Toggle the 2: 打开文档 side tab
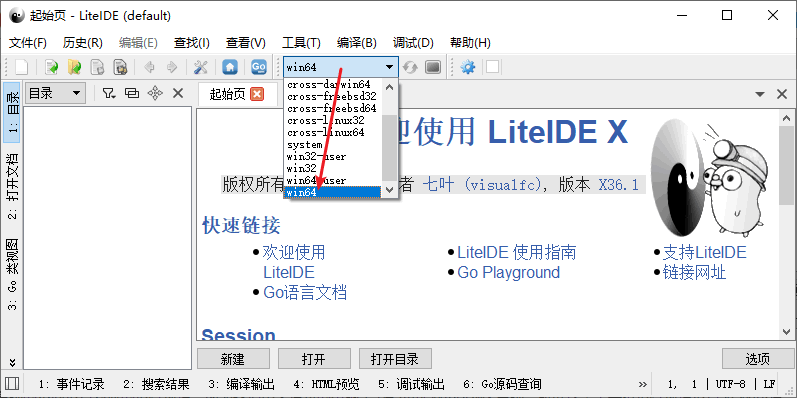797x398 pixels. coord(13,186)
